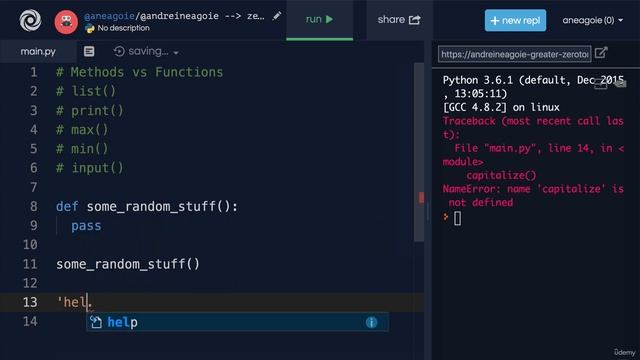The image size is (640, 360).
Task: Click the red error marker on scrollbar
Action: pyautogui.click(x=421, y=198)
